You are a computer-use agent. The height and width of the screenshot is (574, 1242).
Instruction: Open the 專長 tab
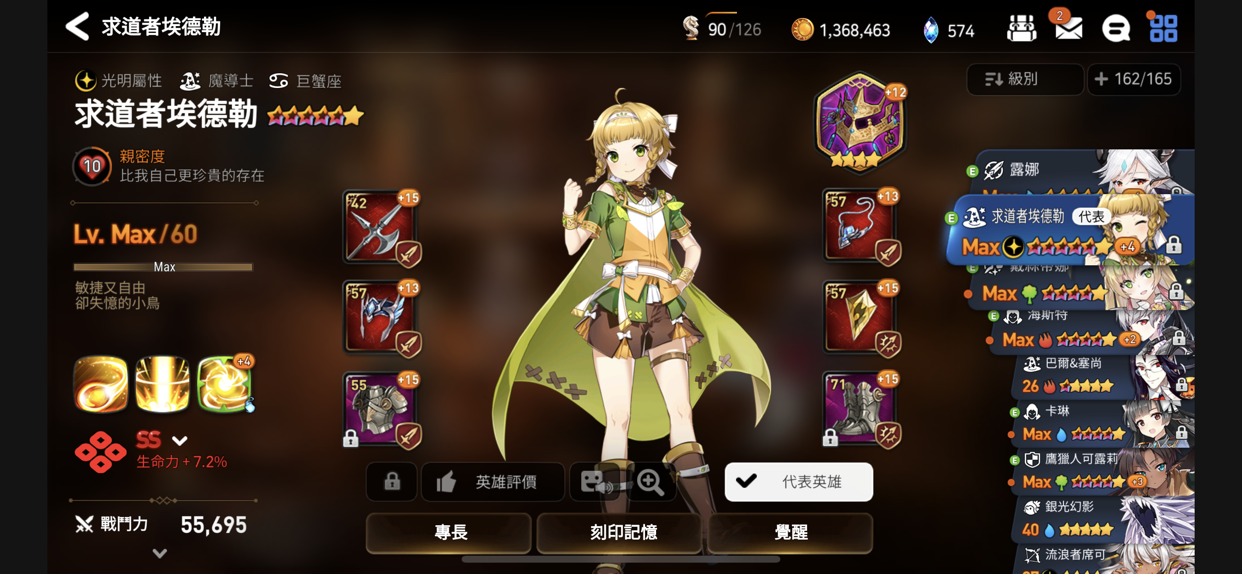tap(450, 533)
